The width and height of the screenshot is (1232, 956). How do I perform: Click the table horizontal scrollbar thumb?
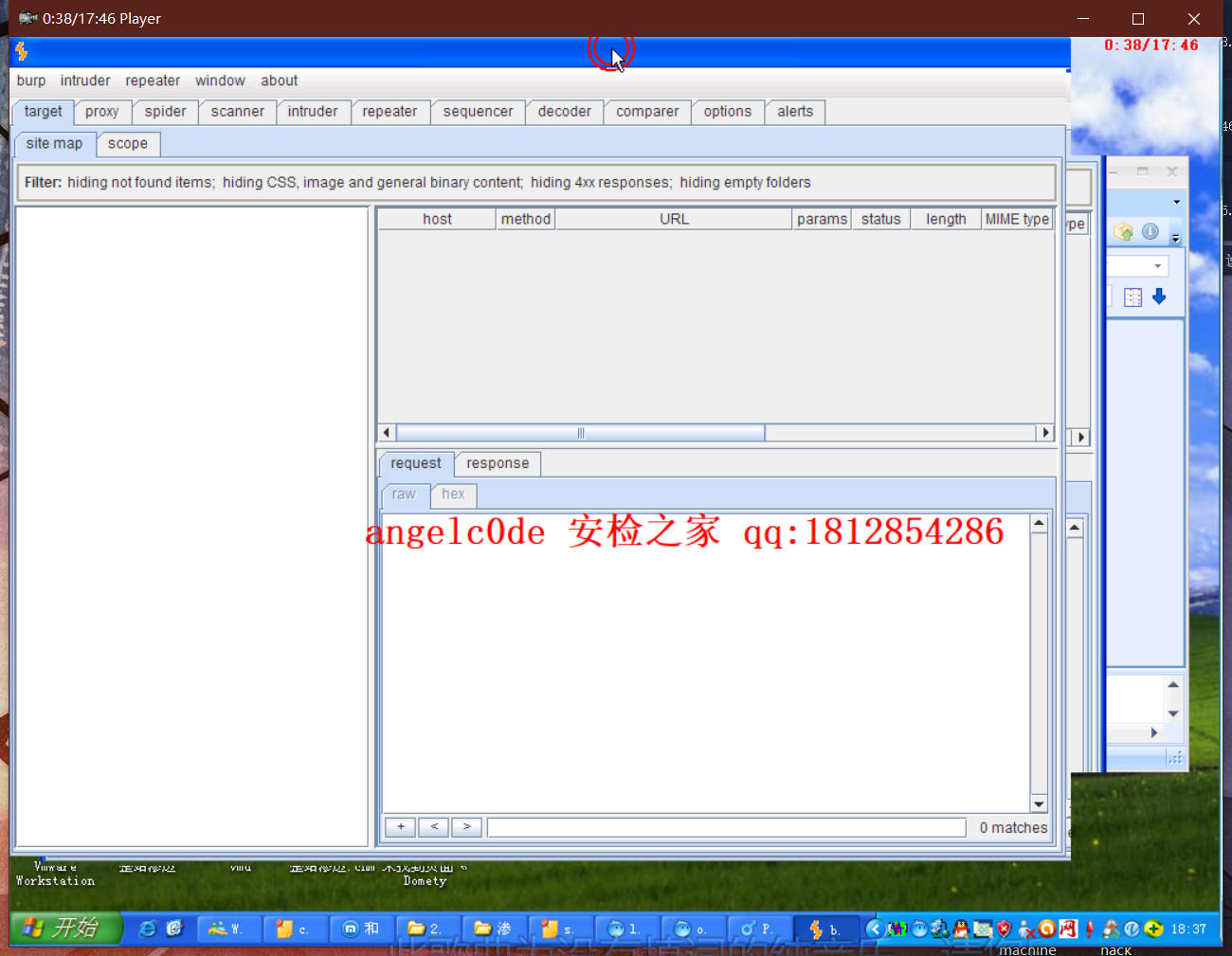(580, 433)
